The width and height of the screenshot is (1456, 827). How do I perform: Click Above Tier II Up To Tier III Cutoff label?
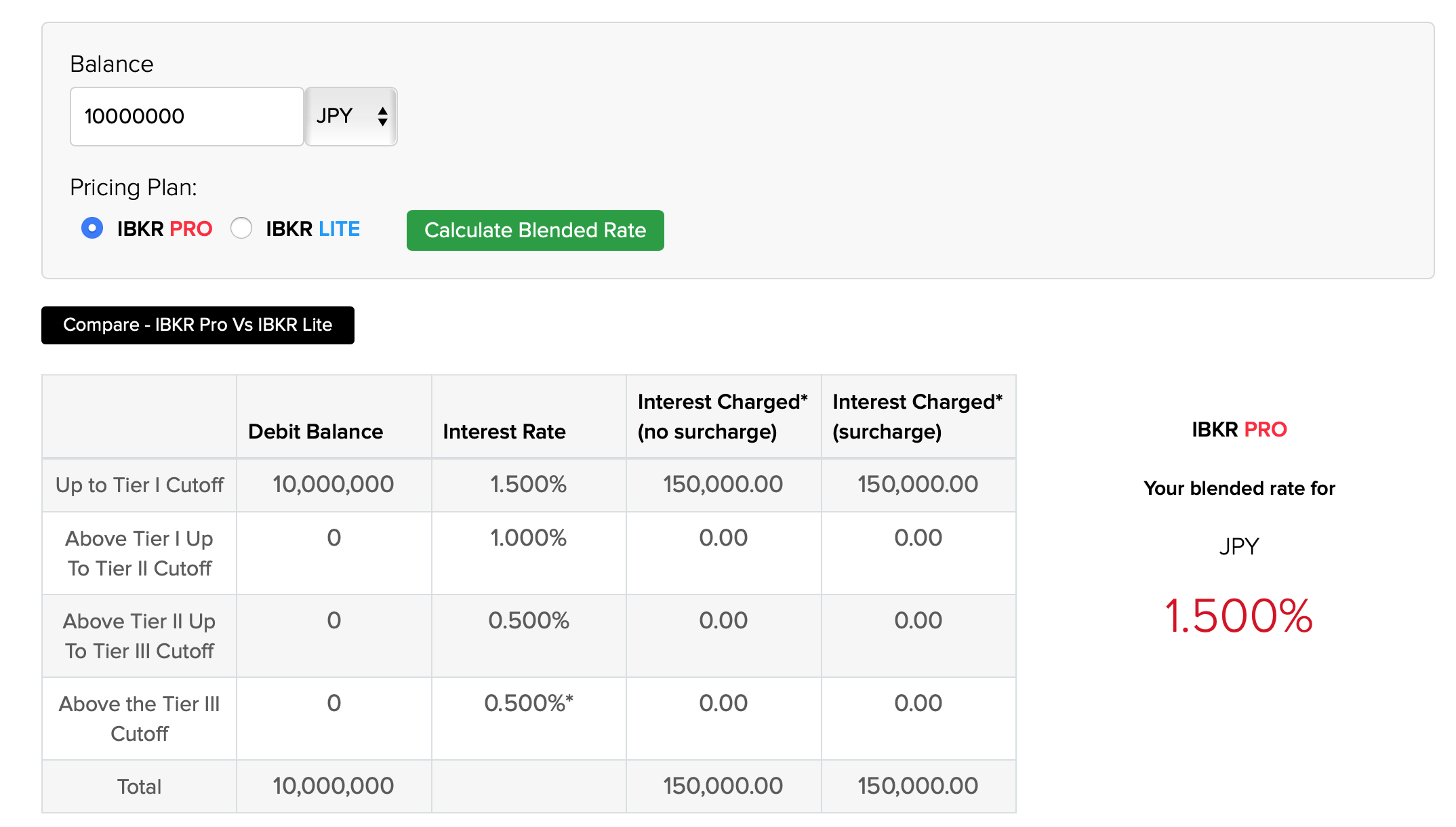pos(140,637)
